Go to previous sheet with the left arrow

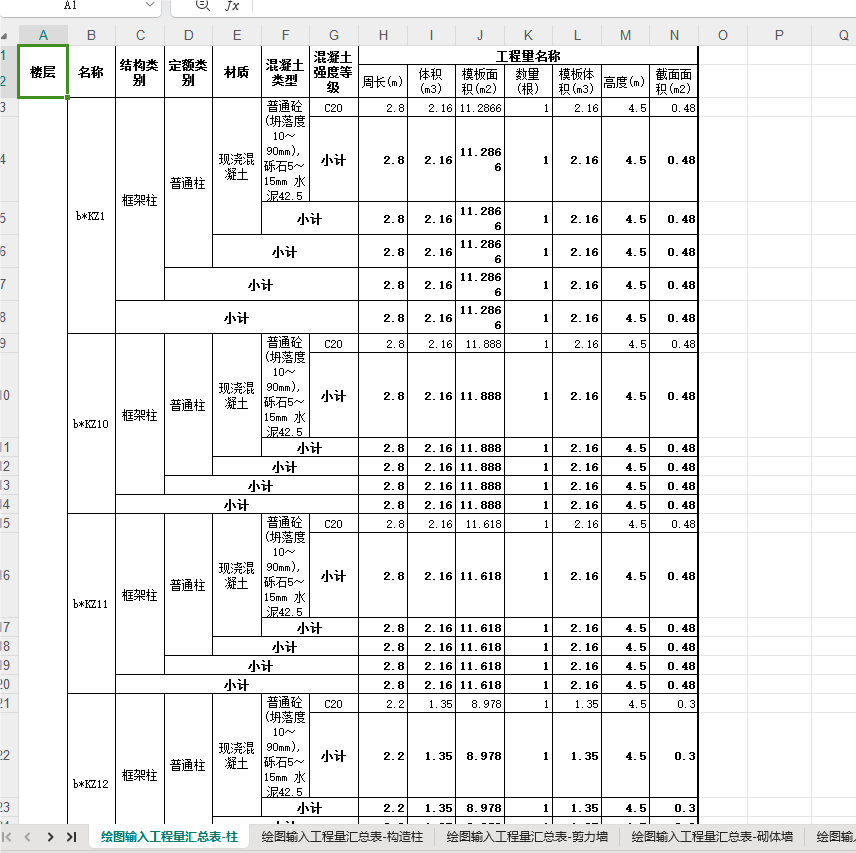point(28,837)
